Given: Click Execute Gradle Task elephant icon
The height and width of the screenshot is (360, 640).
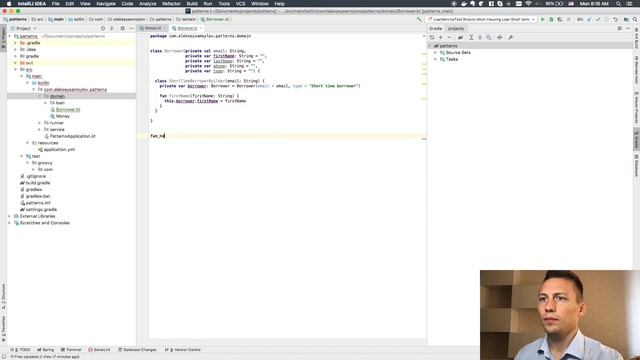Looking at the screenshot, I should 460,38.
